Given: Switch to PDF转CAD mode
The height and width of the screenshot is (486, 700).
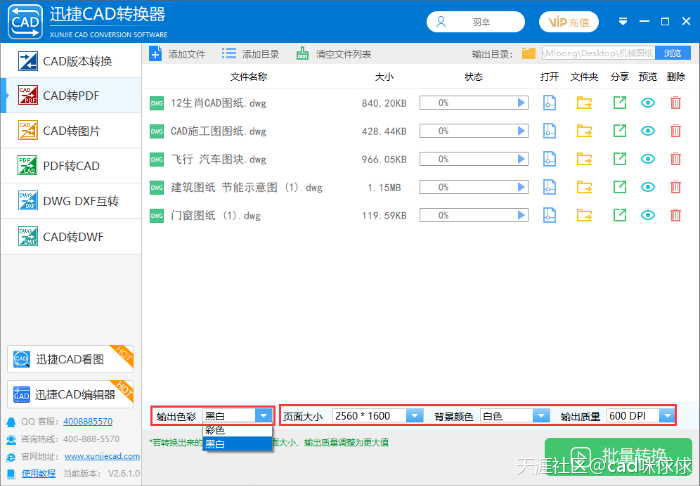Looking at the screenshot, I should coord(71,166).
